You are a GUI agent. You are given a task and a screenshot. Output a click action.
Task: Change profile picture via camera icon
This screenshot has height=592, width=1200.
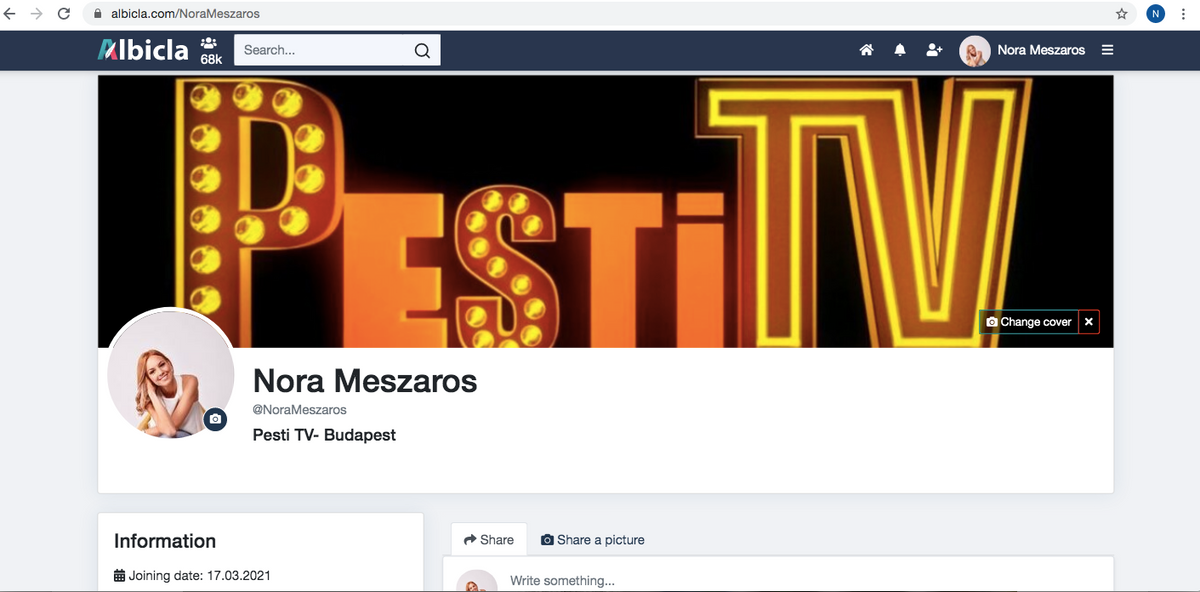tap(215, 419)
